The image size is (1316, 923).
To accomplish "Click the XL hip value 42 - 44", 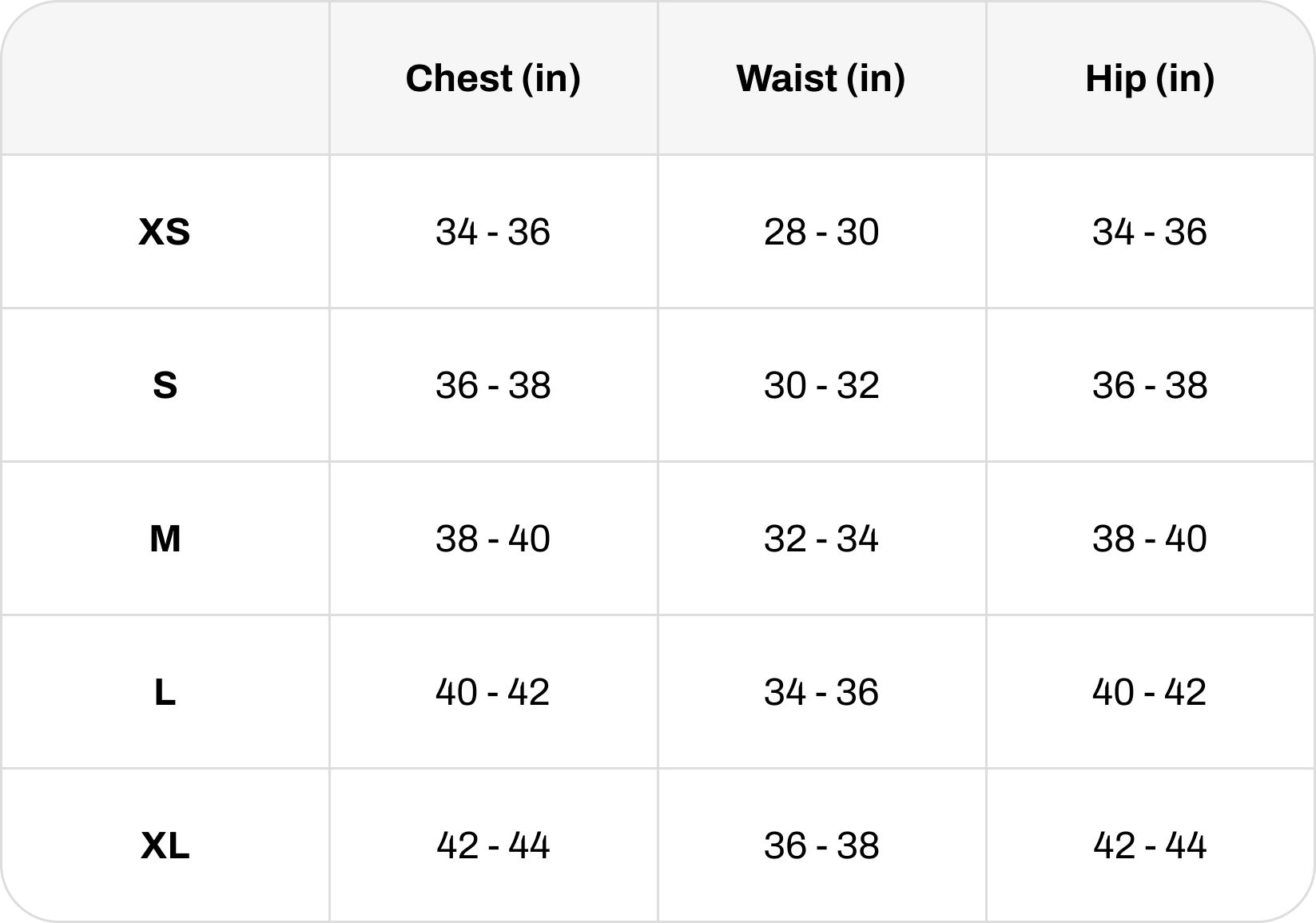I will pyautogui.click(x=1150, y=845).
